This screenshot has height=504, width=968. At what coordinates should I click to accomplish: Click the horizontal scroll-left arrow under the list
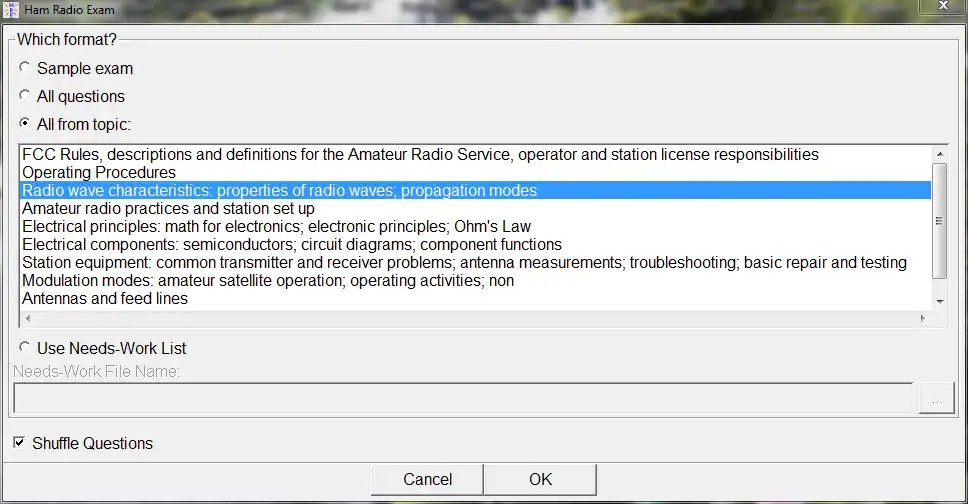tap(28, 319)
